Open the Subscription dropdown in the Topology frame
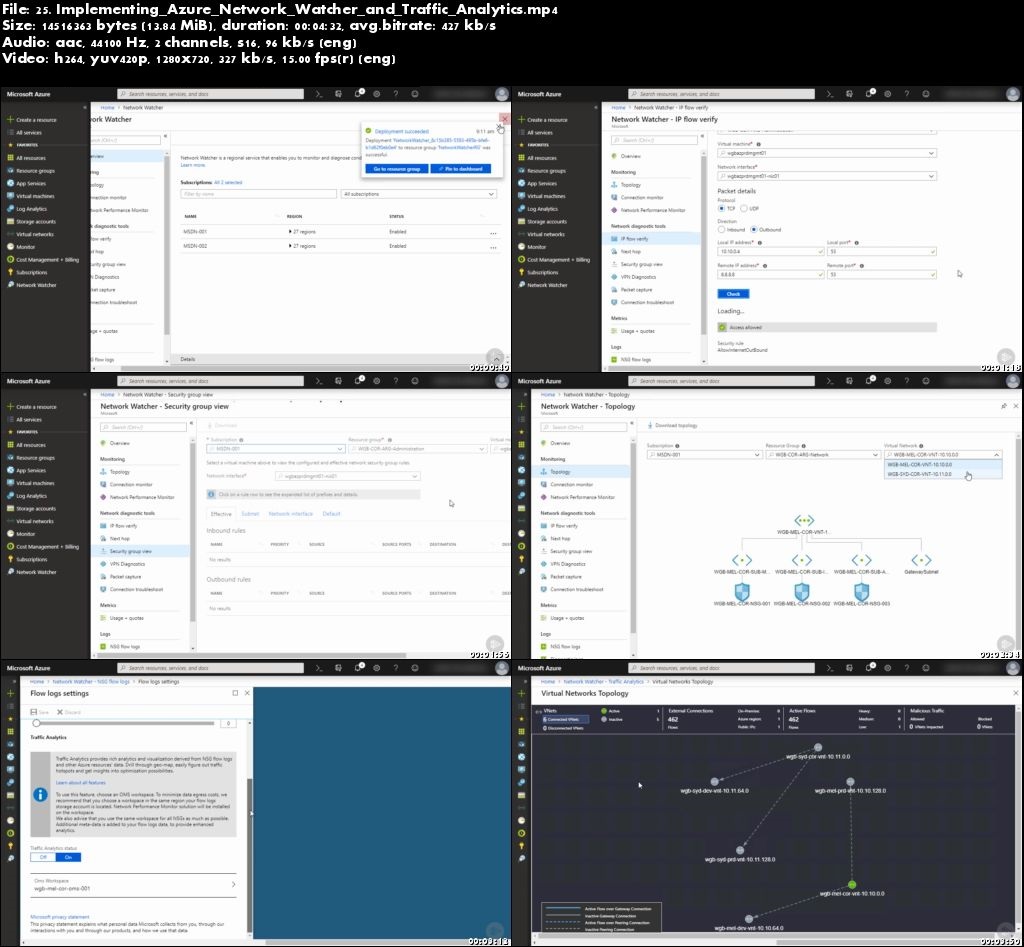The width and height of the screenshot is (1024, 947). click(704, 455)
